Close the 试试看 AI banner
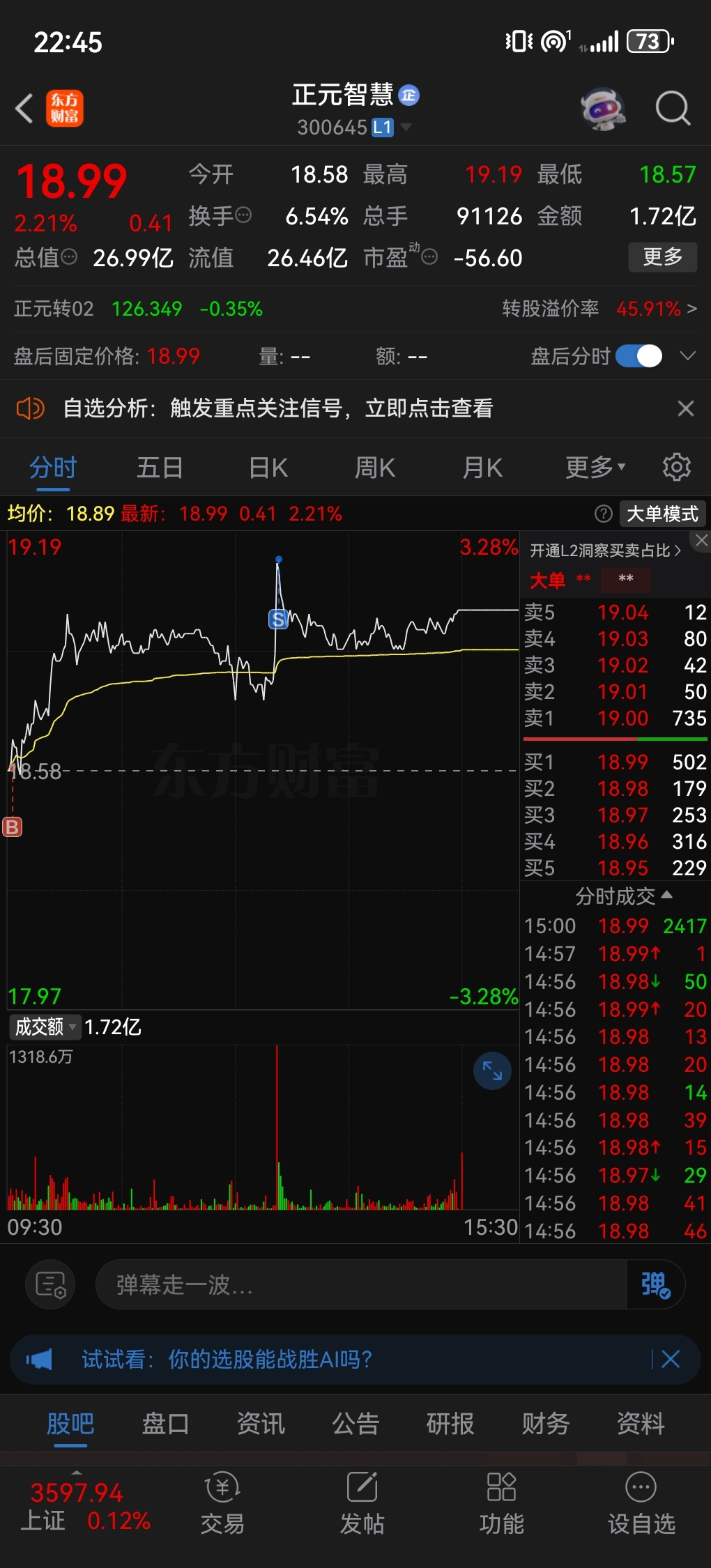The width and height of the screenshot is (711, 1568). (671, 1359)
